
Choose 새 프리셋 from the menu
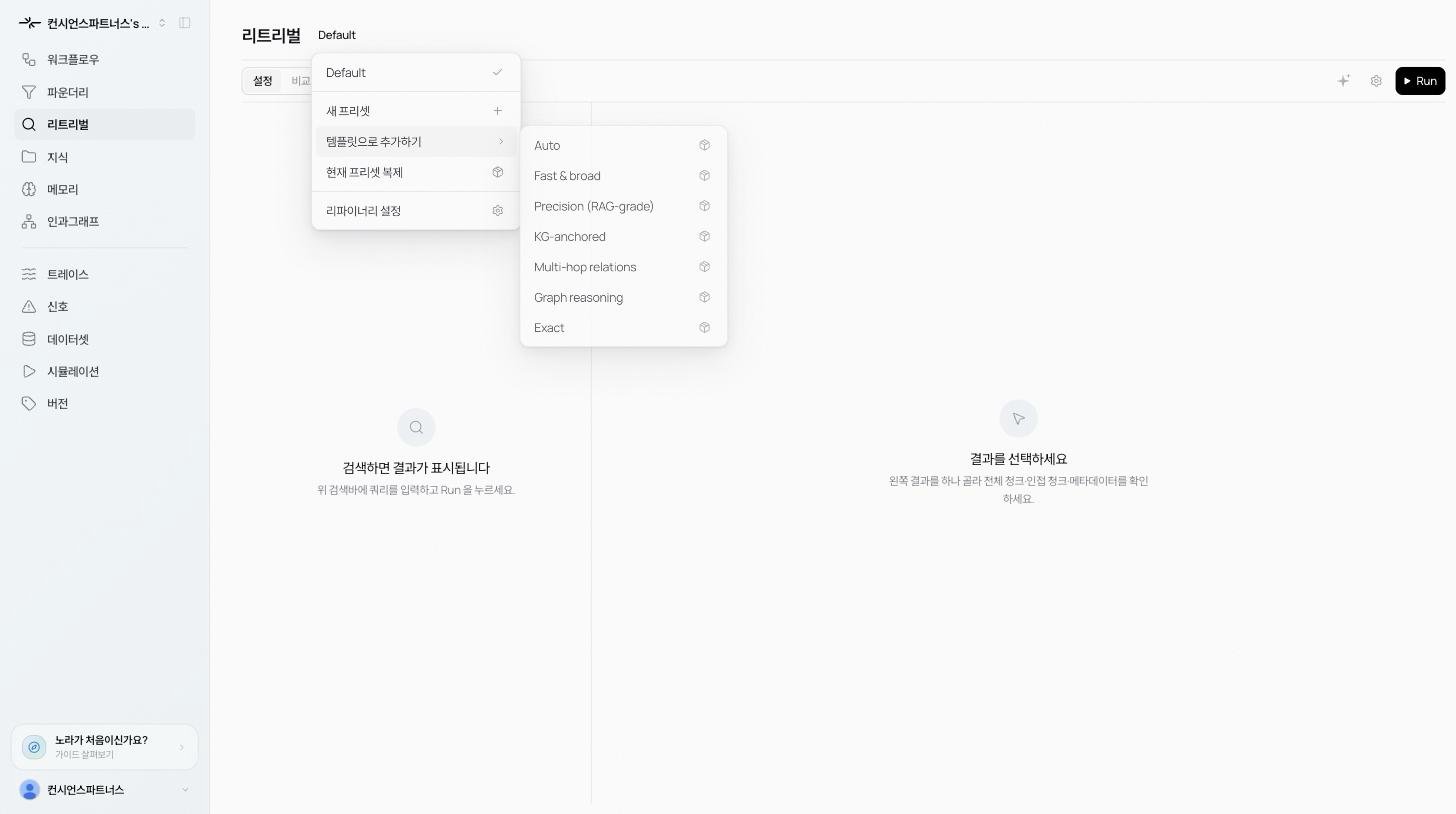(416, 111)
